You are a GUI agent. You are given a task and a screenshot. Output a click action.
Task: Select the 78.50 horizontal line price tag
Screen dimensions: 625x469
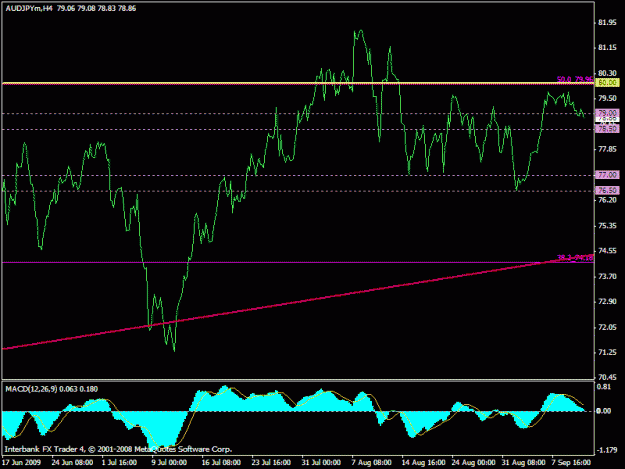(607, 129)
